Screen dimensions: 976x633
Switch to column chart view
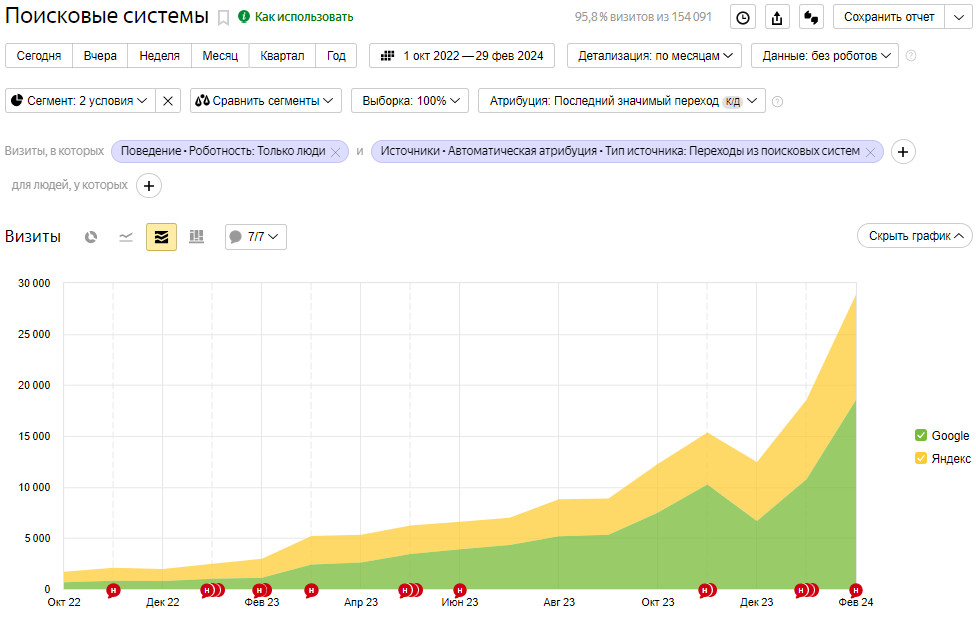(x=196, y=237)
